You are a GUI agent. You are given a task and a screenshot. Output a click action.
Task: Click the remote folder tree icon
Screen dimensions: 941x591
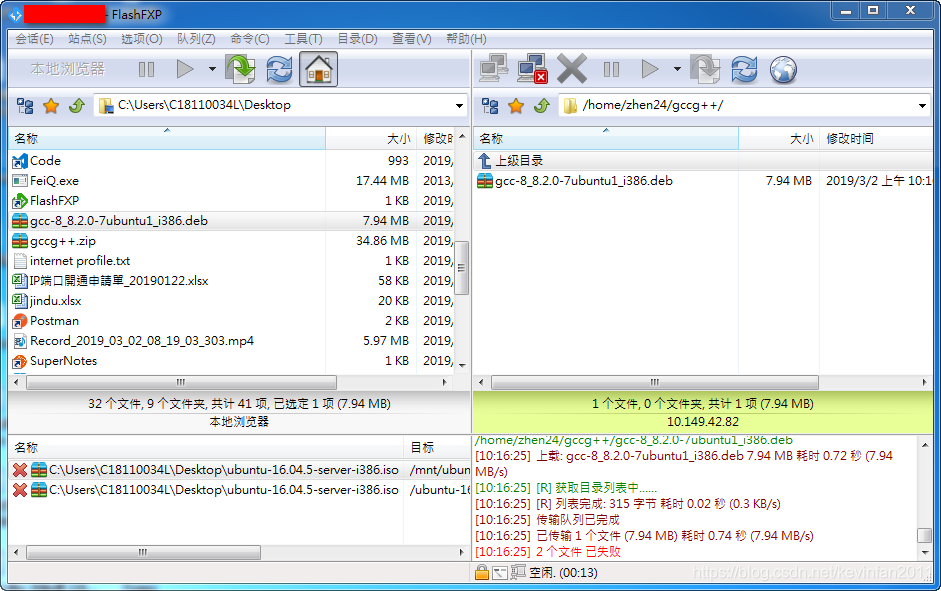tap(490, 106)
